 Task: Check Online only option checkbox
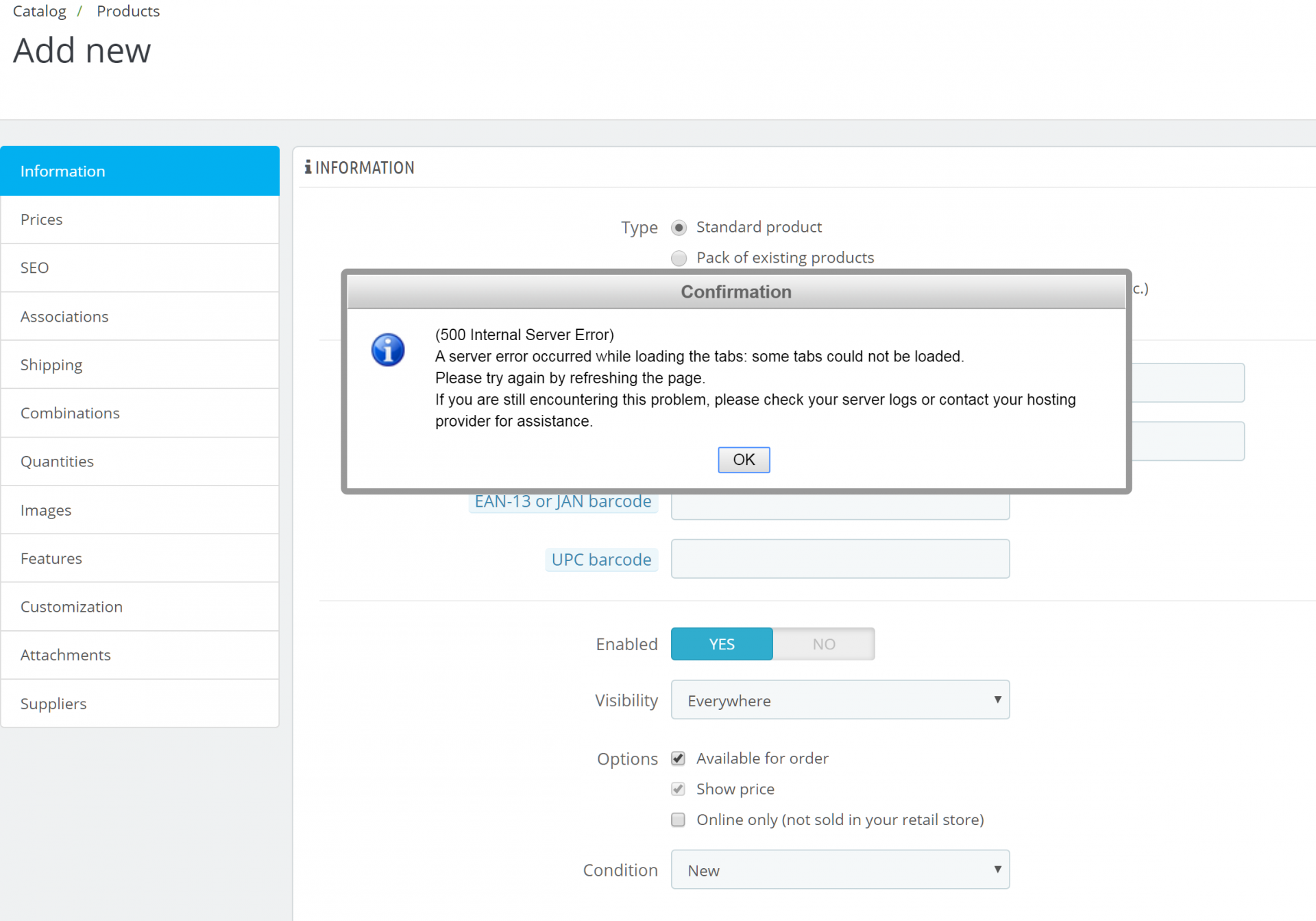pyautogui.click(x=679, y=820)
